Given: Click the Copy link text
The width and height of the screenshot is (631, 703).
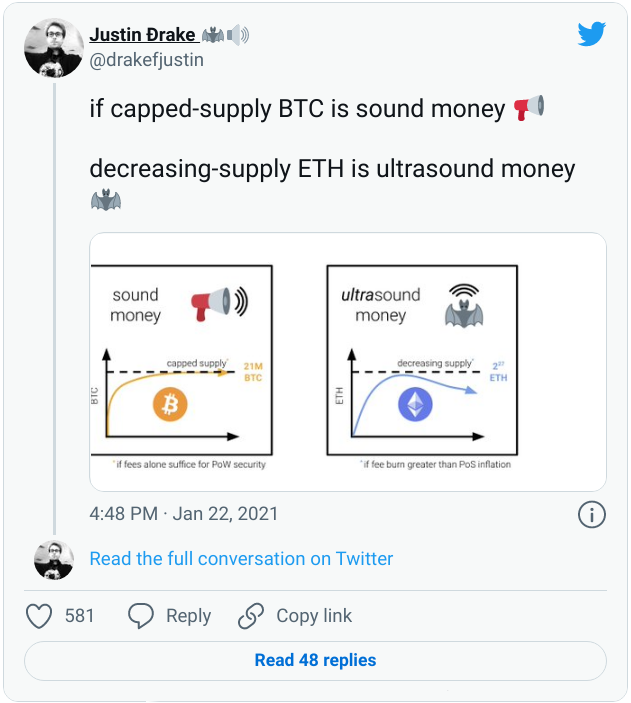Looking at the screenshot, I should pyautogui.click(x=314, y=616).
